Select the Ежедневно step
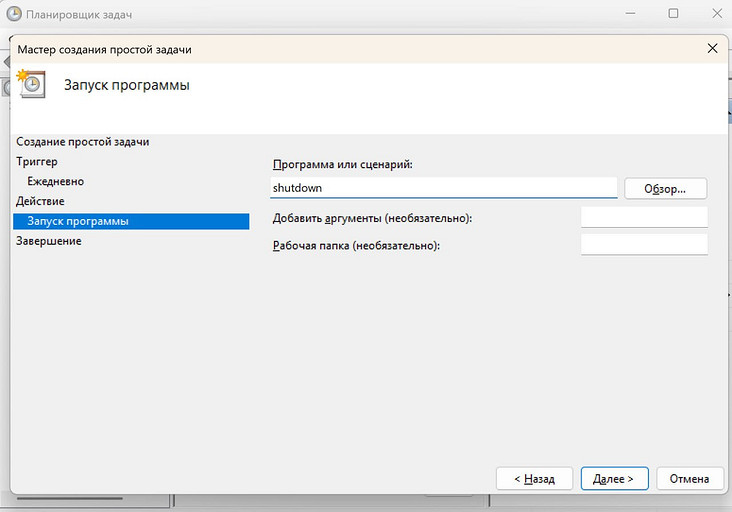 click(56, 182)
